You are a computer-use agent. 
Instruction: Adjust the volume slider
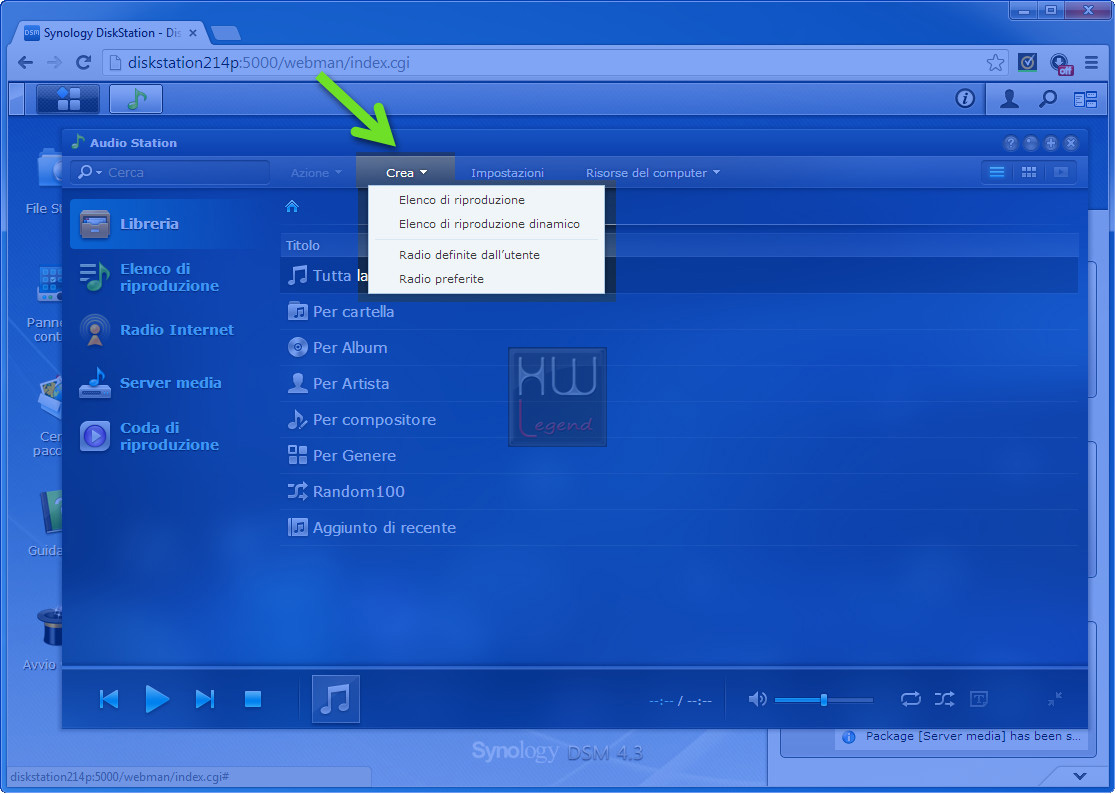823,700
